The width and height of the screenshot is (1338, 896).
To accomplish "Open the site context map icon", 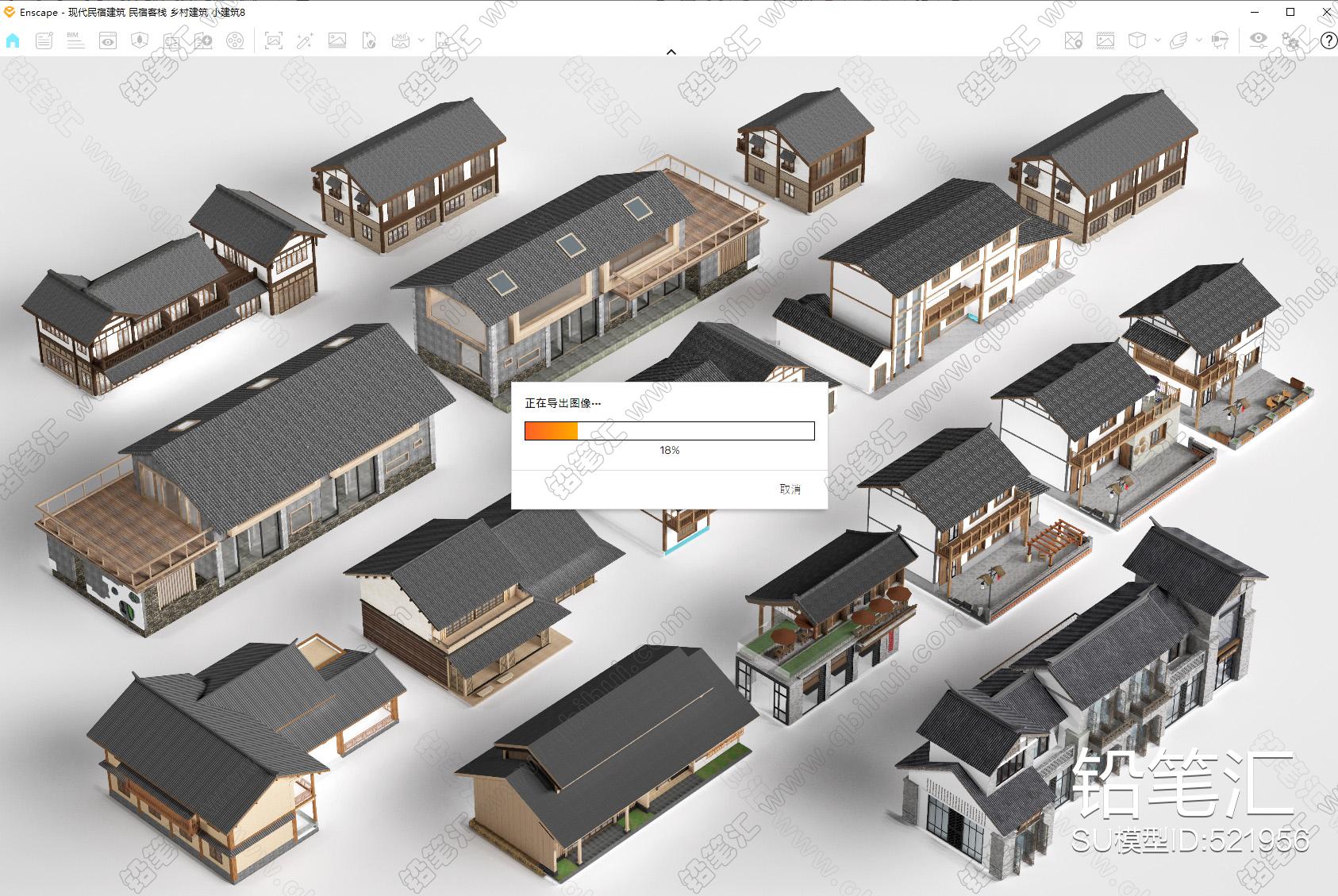I will click(1074, 40).
